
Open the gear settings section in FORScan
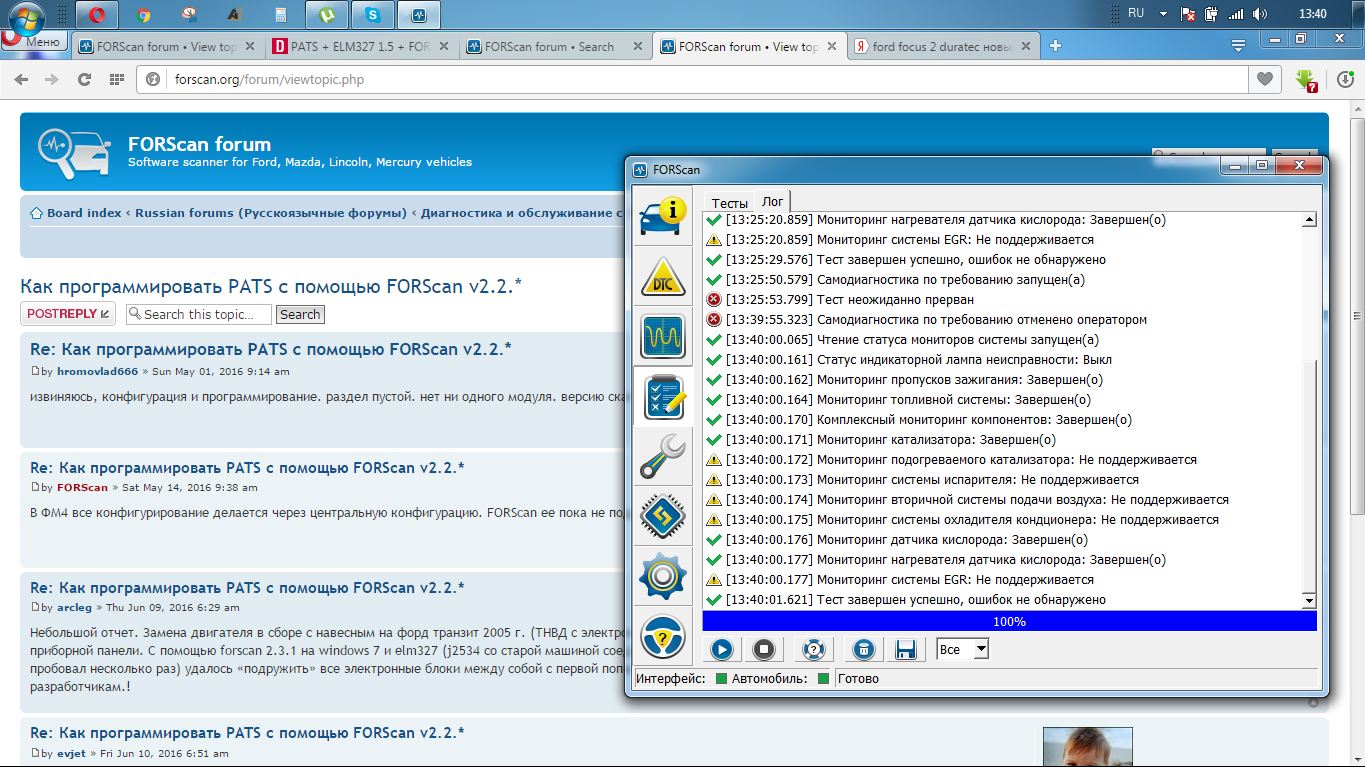coord(662,577)
